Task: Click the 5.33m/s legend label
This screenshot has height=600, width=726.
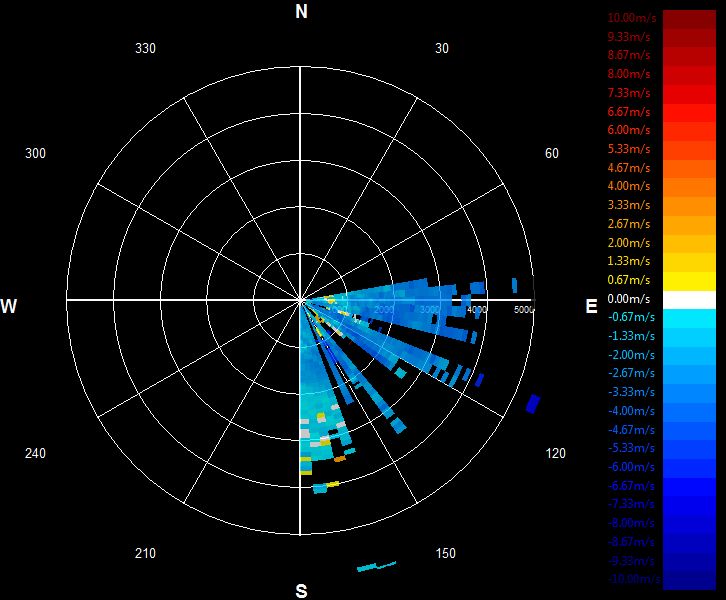Action: point(629,149)
